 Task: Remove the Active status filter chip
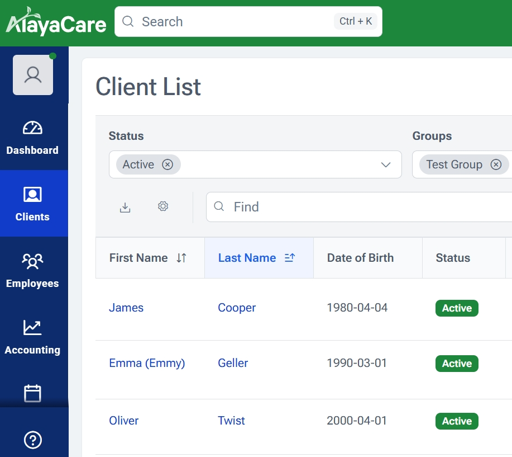click(167, 164)
